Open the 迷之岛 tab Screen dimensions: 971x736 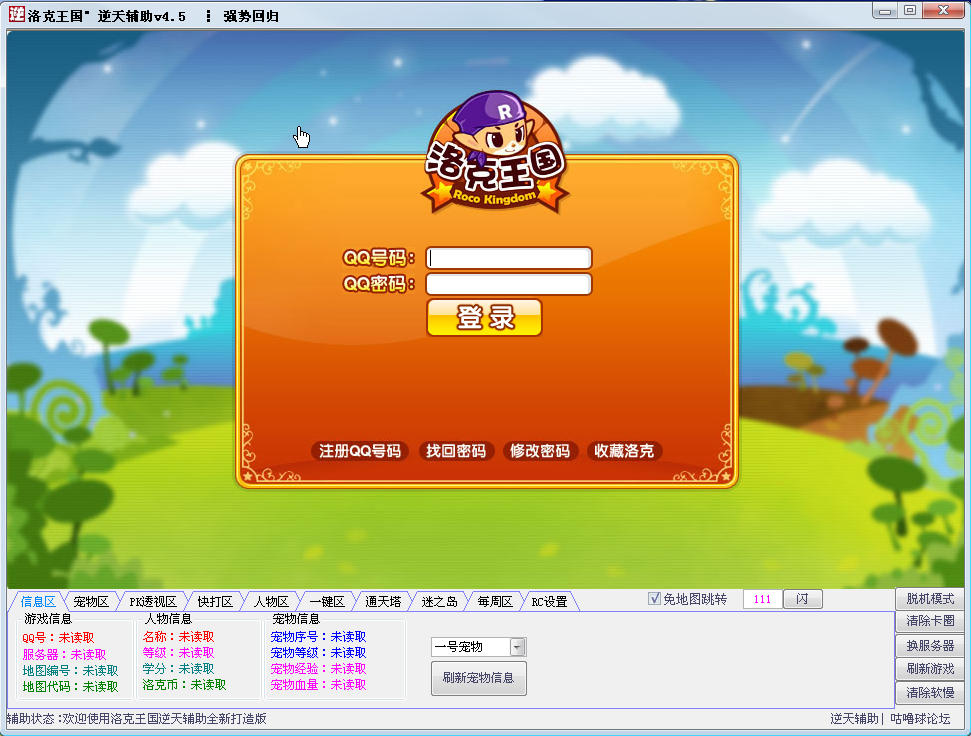click(438, 600)
